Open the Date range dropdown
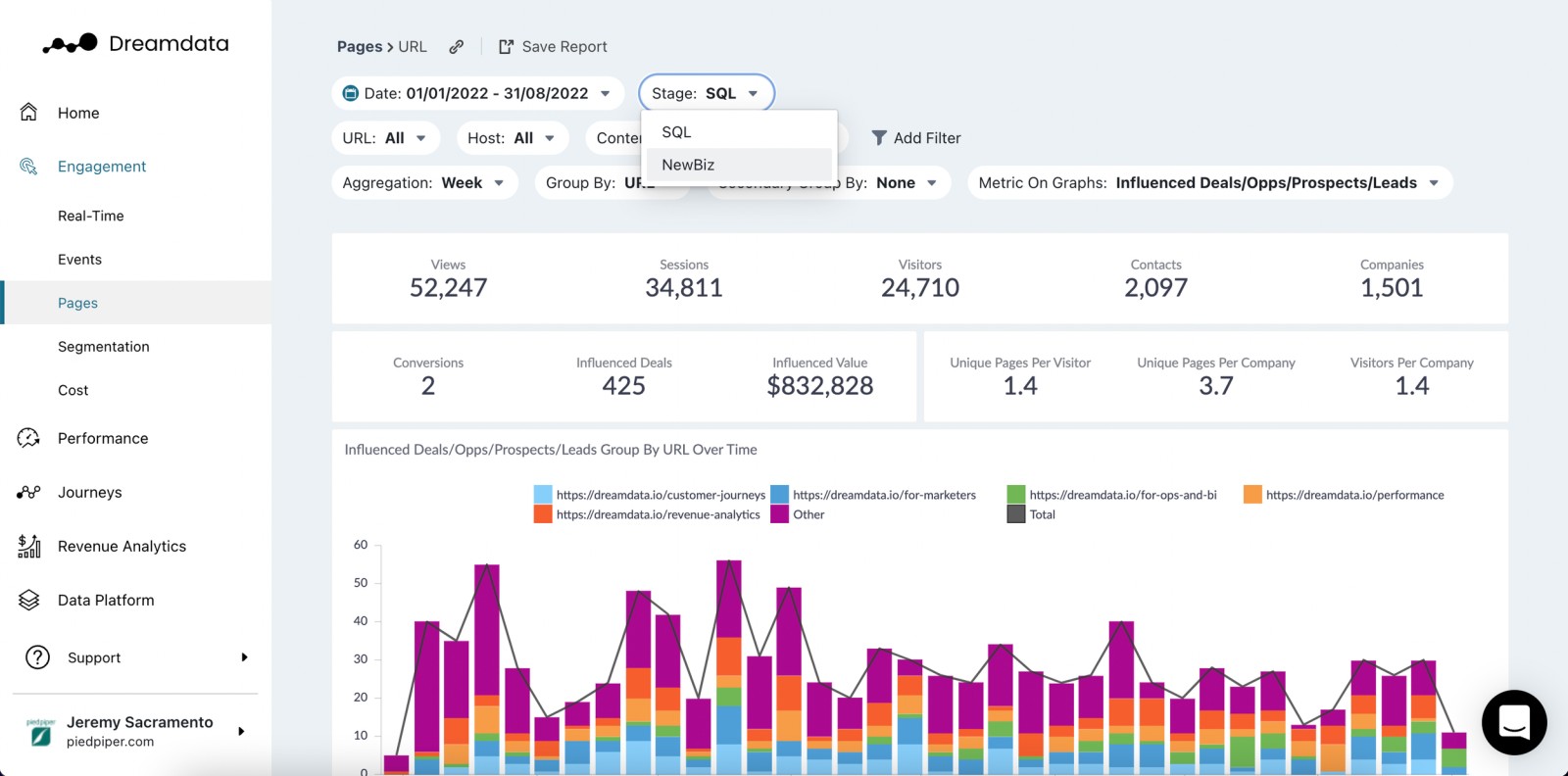The height and width of the screenshot is (776, 1568). point(477,94)
